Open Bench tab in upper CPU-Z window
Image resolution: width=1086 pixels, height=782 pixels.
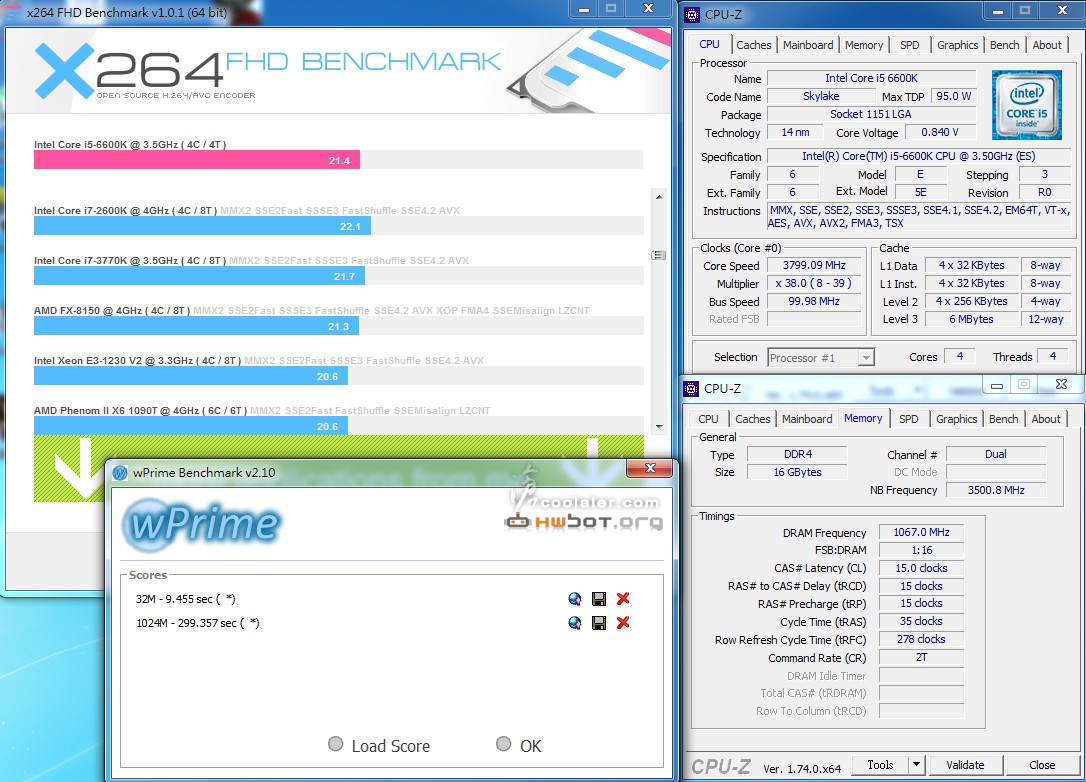pos(1004,45)
